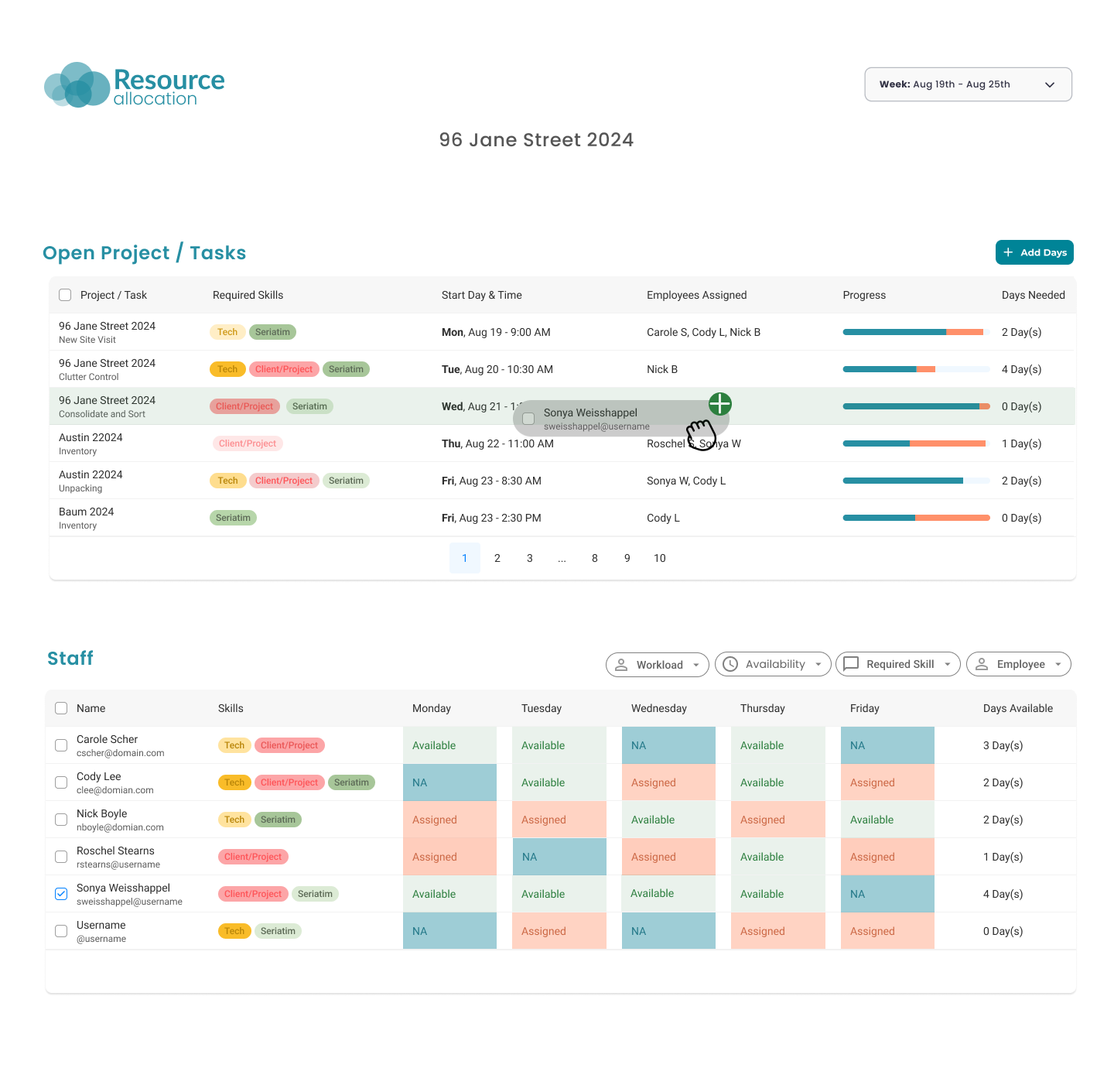The width and height of the screenshot is (1114, 1092).
Task: Click the chat bubble icon in Required Skill filter
Action: point(851,664)
